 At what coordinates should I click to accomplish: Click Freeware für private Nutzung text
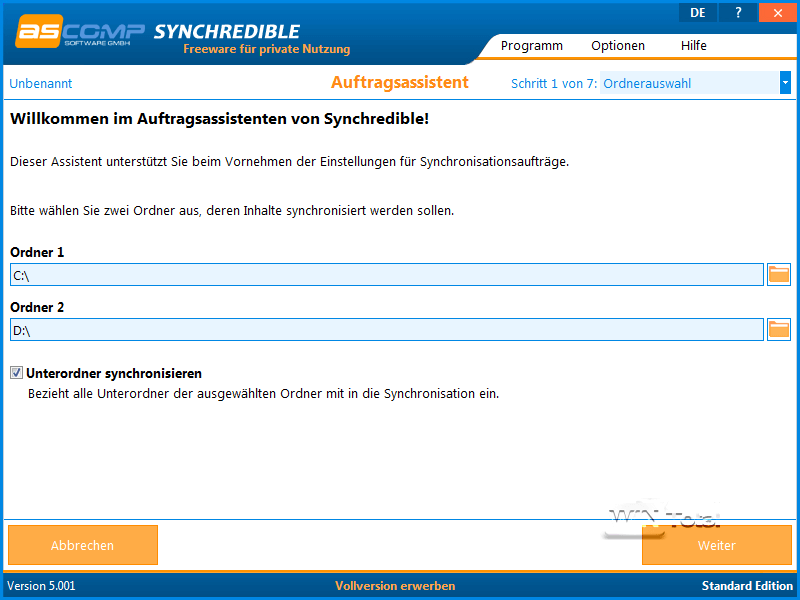267,49
